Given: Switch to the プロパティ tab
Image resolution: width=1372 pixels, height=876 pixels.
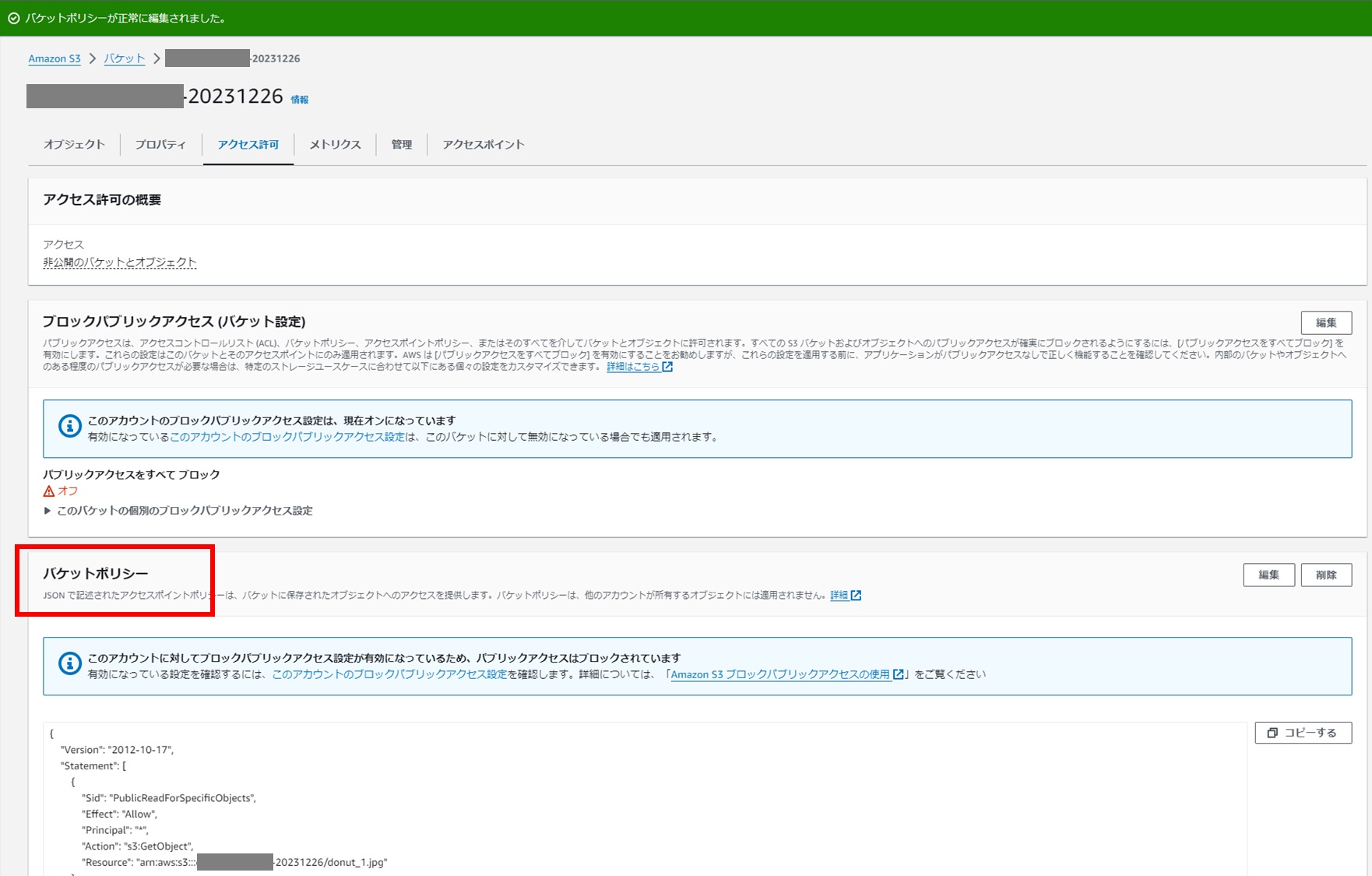Looking at the screenshot, I should tap(160, 144).
